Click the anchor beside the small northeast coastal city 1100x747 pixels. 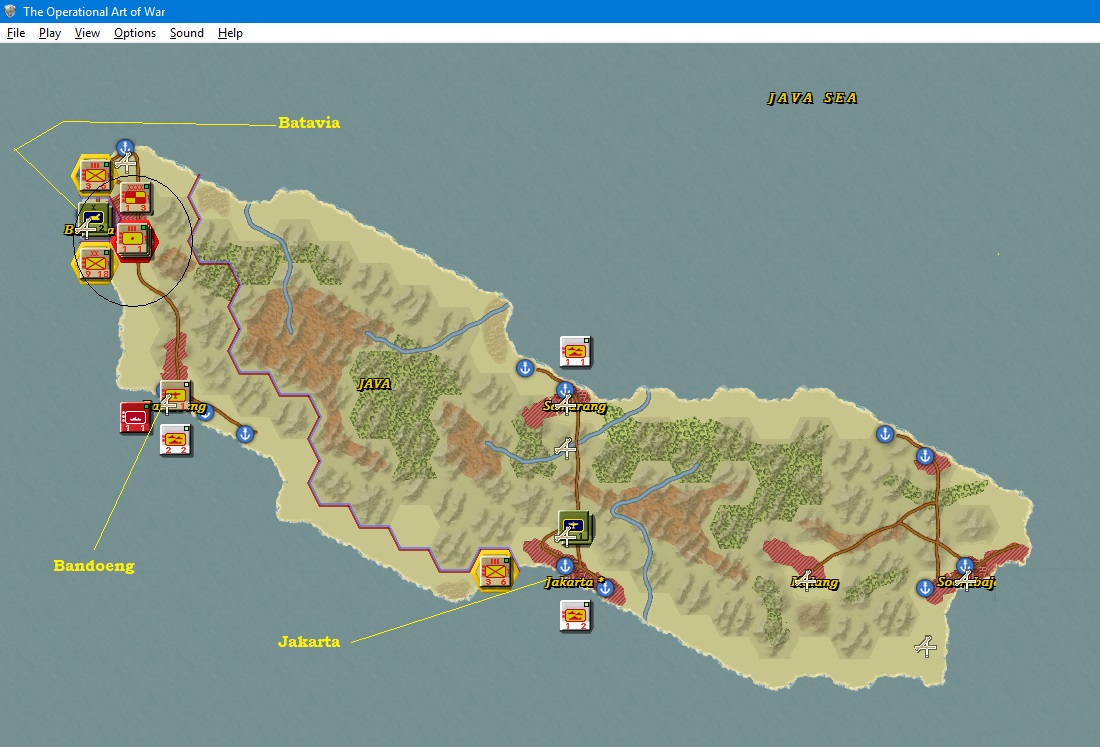(925, 457)
